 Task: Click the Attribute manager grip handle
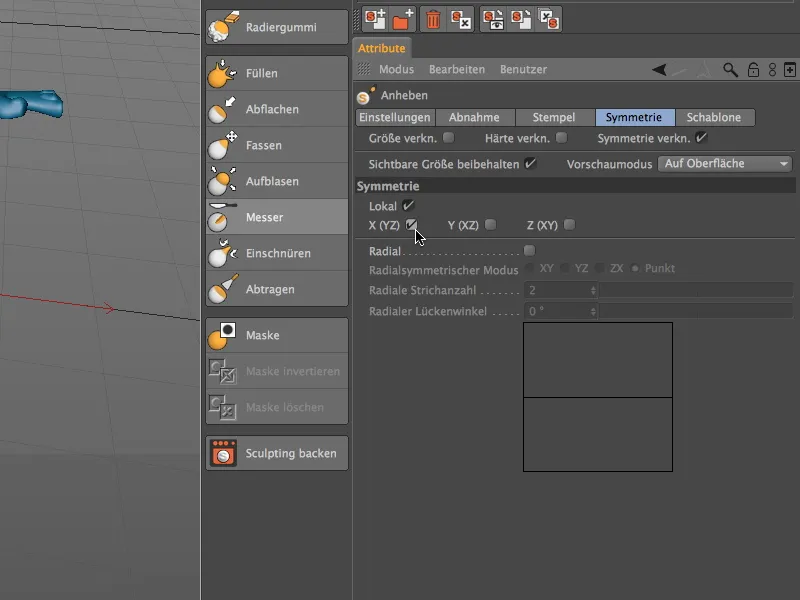(x=363, y=69)
